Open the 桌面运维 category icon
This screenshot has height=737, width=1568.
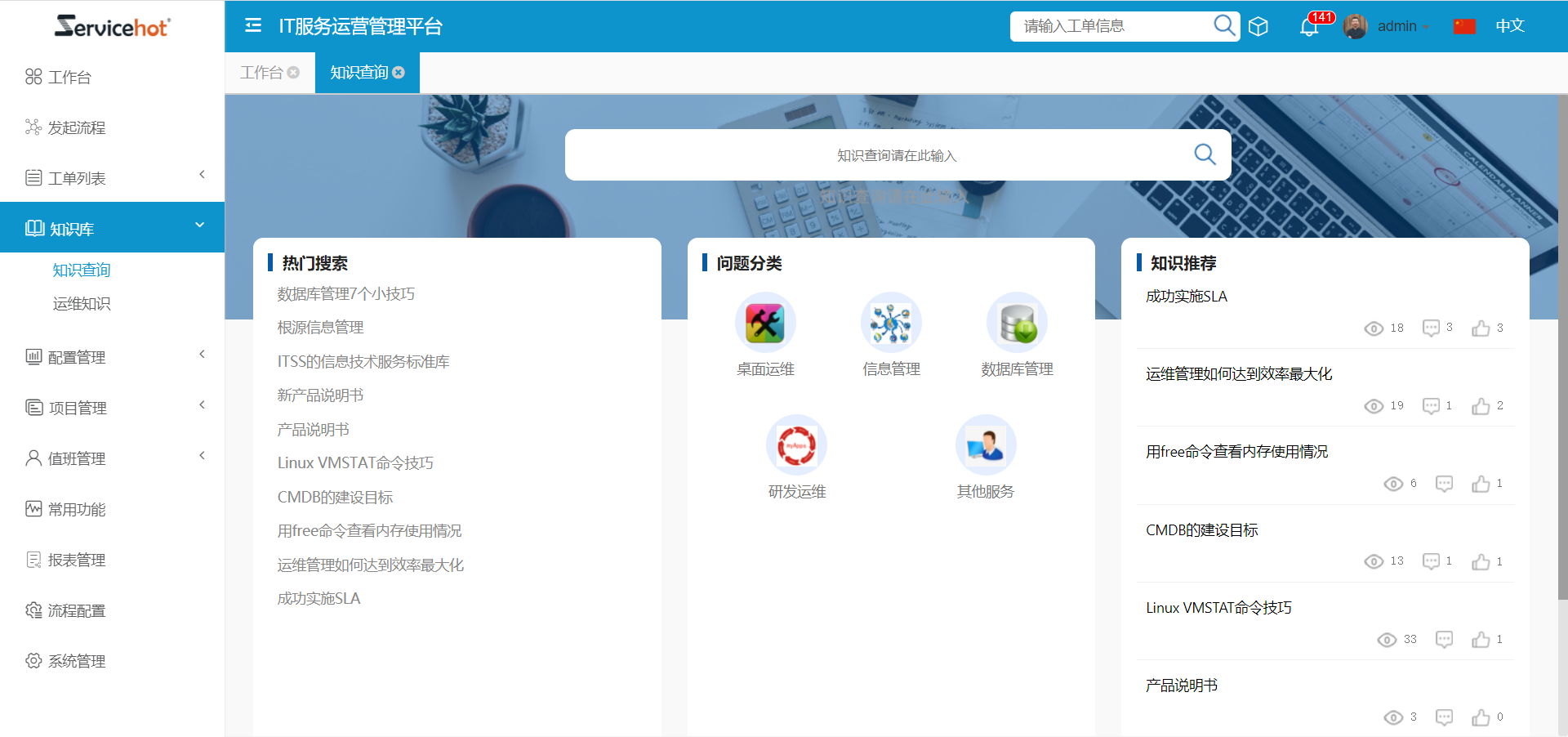pos(765,323)
